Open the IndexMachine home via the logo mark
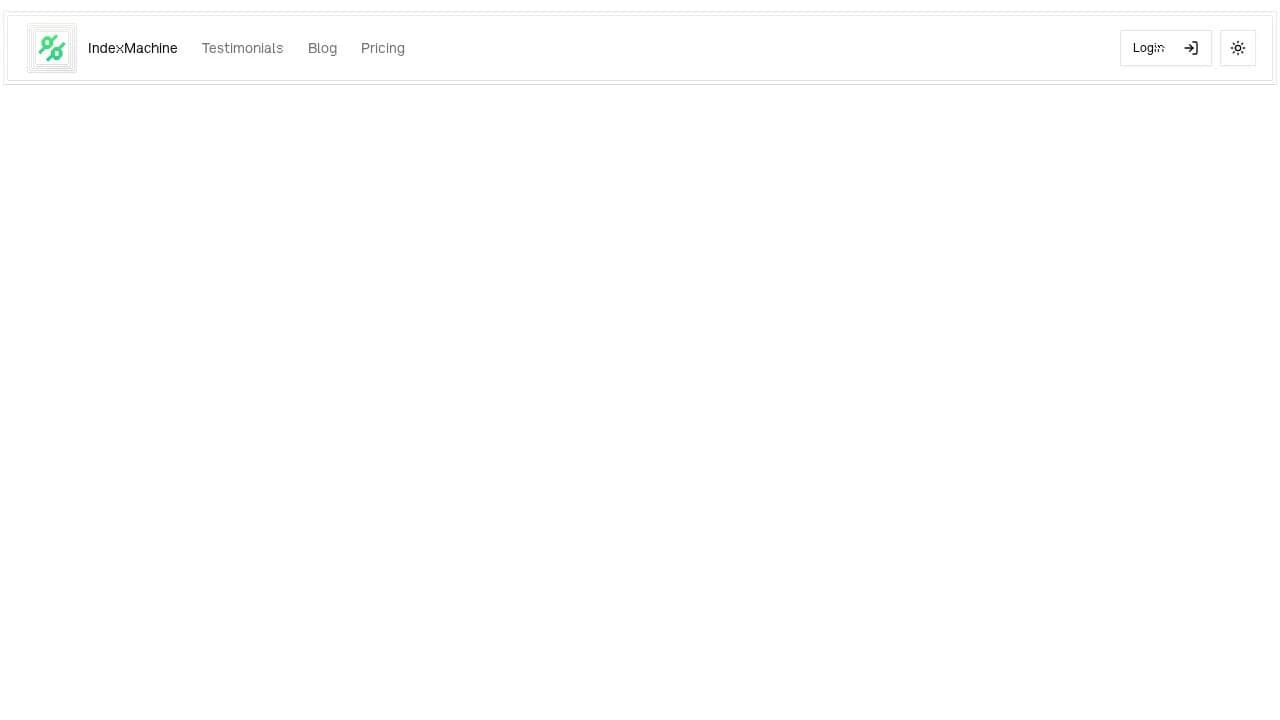Image resolution: width=1280 pixels, height=720 pixels. coord(52,47)
